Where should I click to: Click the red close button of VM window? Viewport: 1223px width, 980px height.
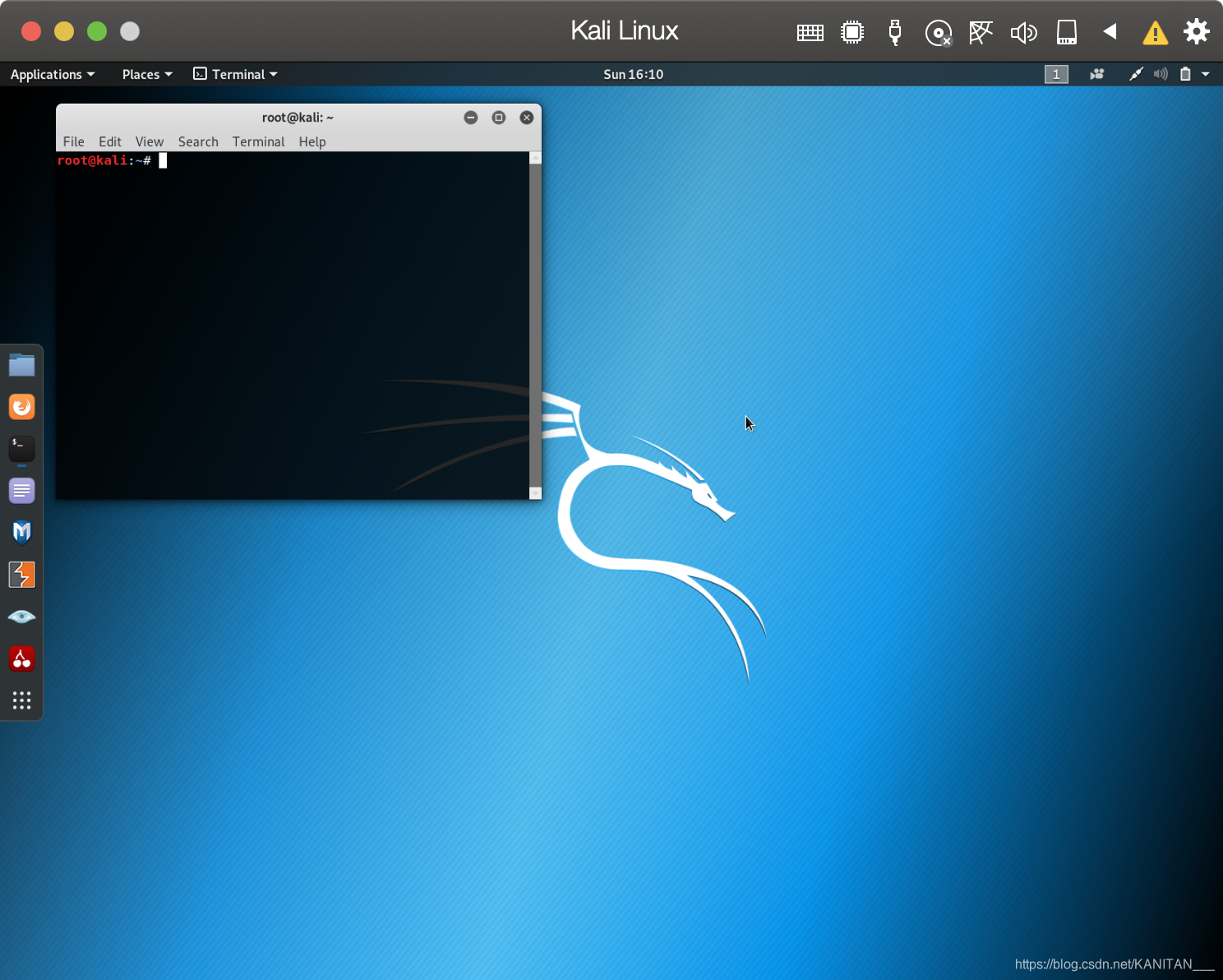(31, 31)
